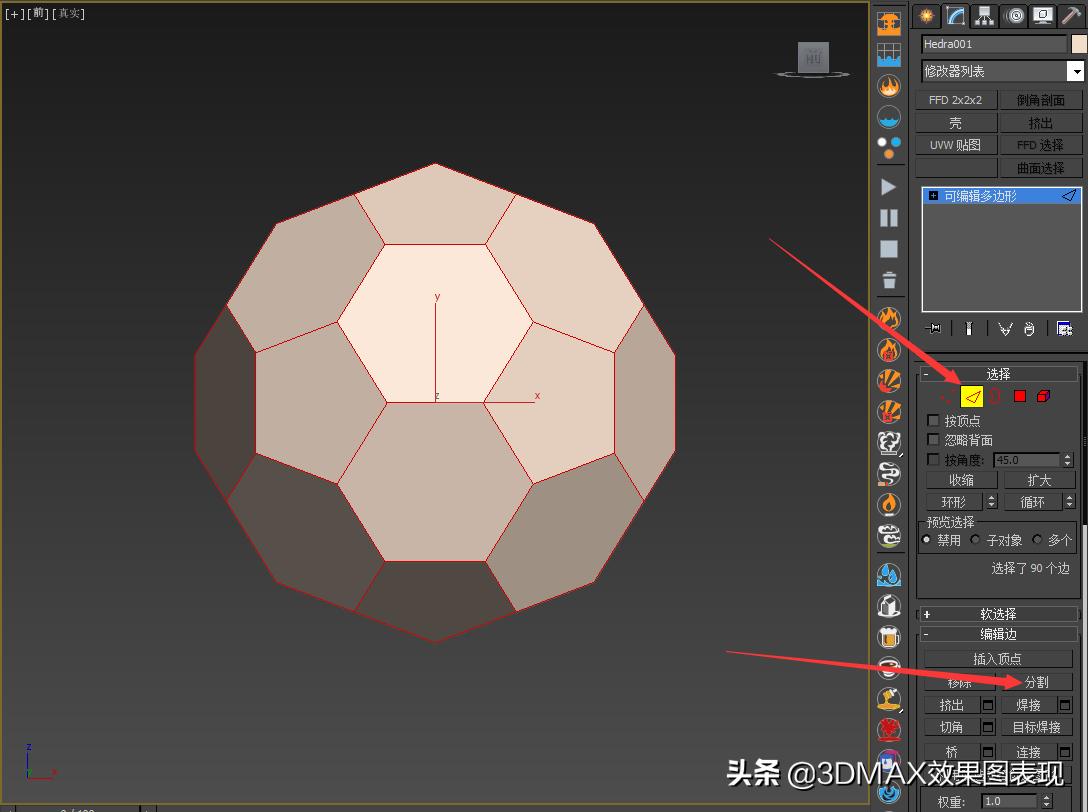Screen dimensions: 1088x812
Task: Check the 忽略背面 option
Action: point(934,440)
